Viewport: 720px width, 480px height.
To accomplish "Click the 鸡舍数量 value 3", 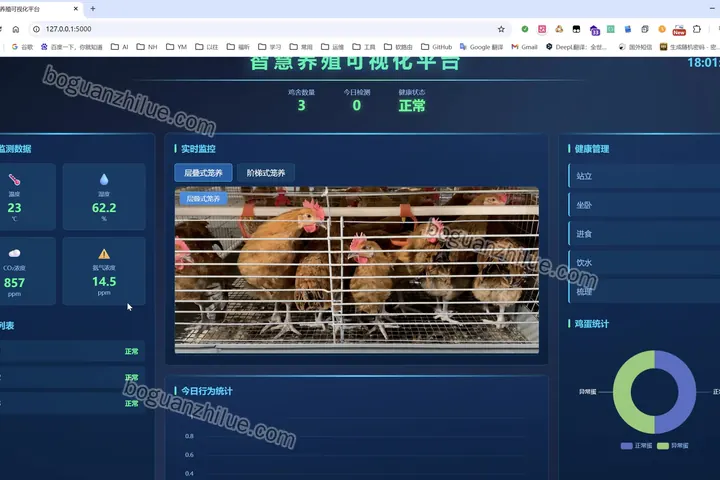I will [x=301, y=106].
